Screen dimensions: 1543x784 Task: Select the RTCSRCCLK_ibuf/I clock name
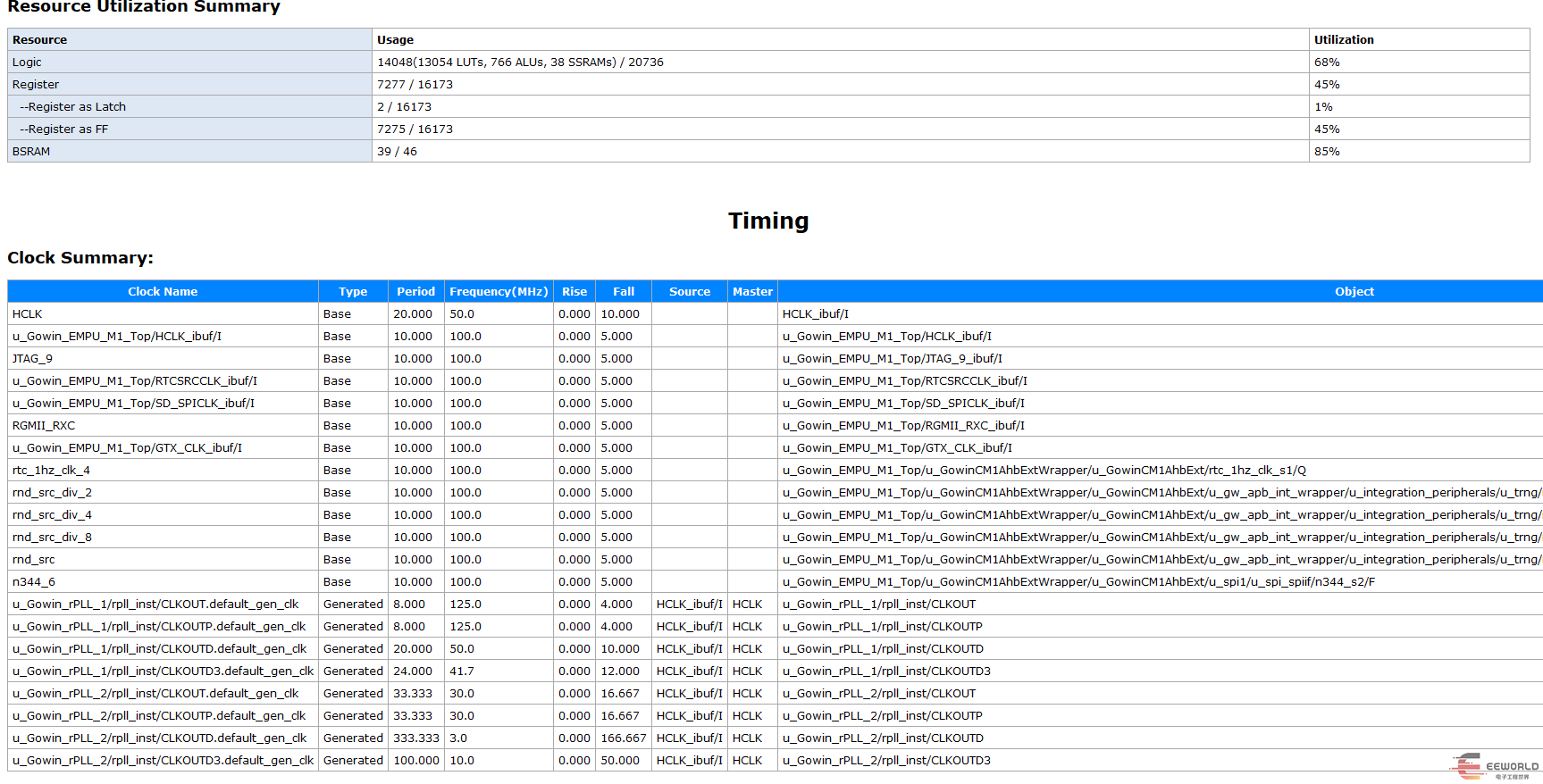pyautogui.click(x=163, y=380)
